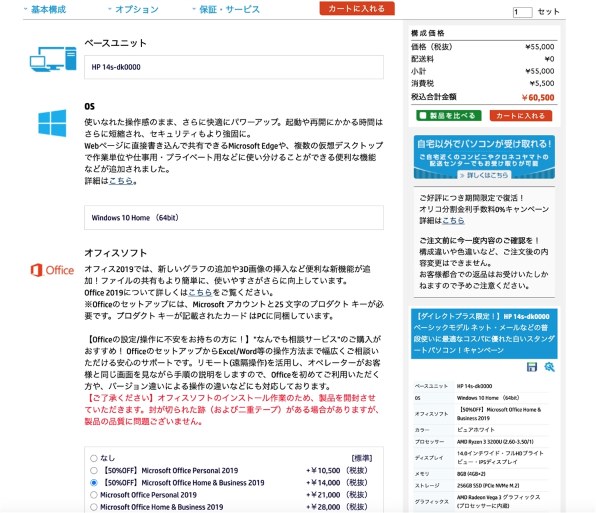596x513 pixels.
Task: Click the +¥14,000 (税抜) price
Action: tap(337, 483)
